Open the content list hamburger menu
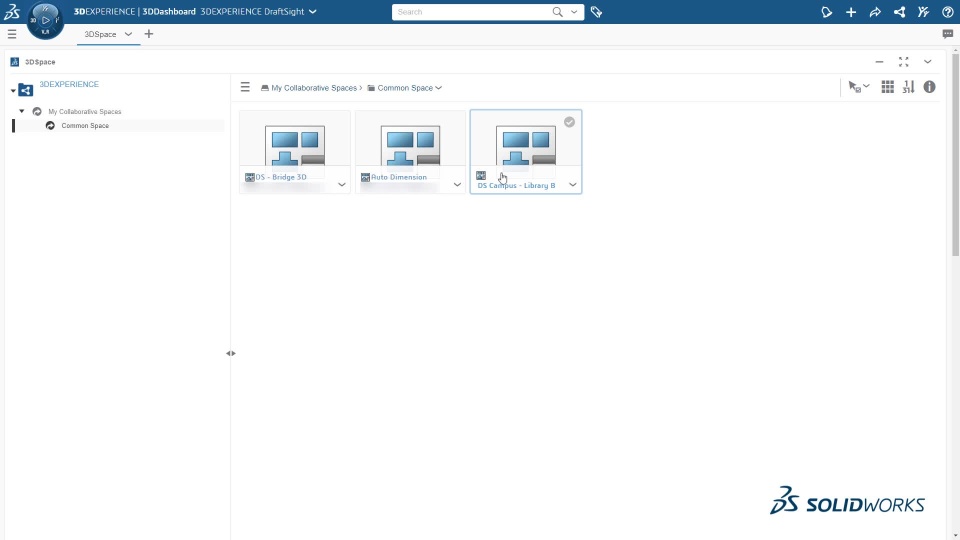 point(245,87)
